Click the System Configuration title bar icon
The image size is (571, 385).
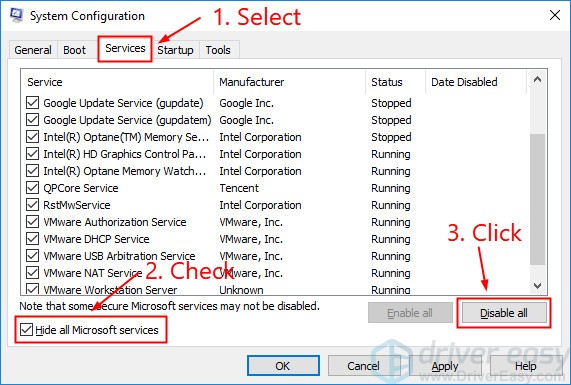coord(17,15)
